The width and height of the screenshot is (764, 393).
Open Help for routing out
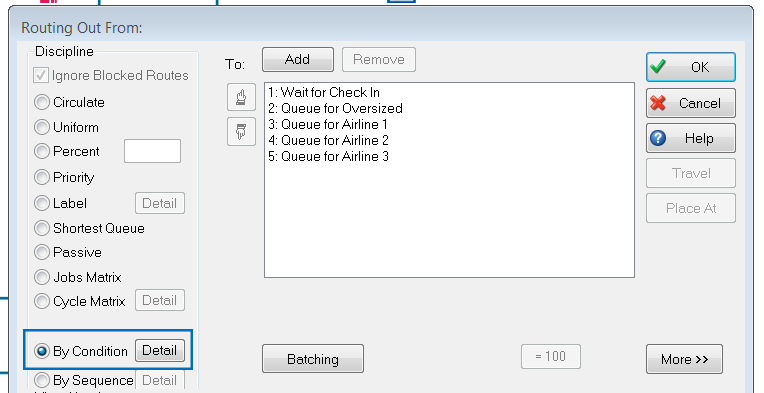(690, 138)
